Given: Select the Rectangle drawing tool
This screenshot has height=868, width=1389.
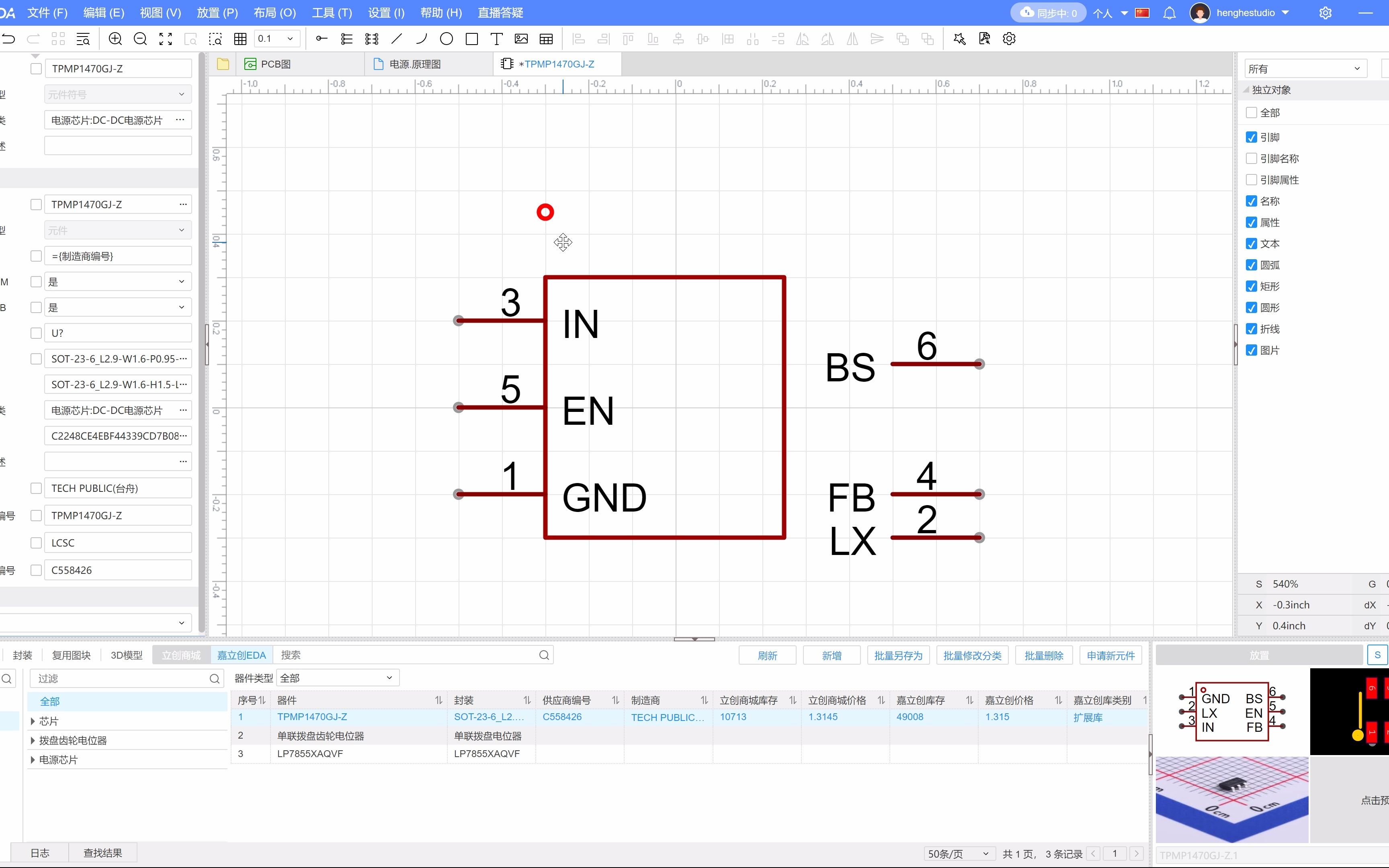Looking at the screenshot, I should 471,39.
